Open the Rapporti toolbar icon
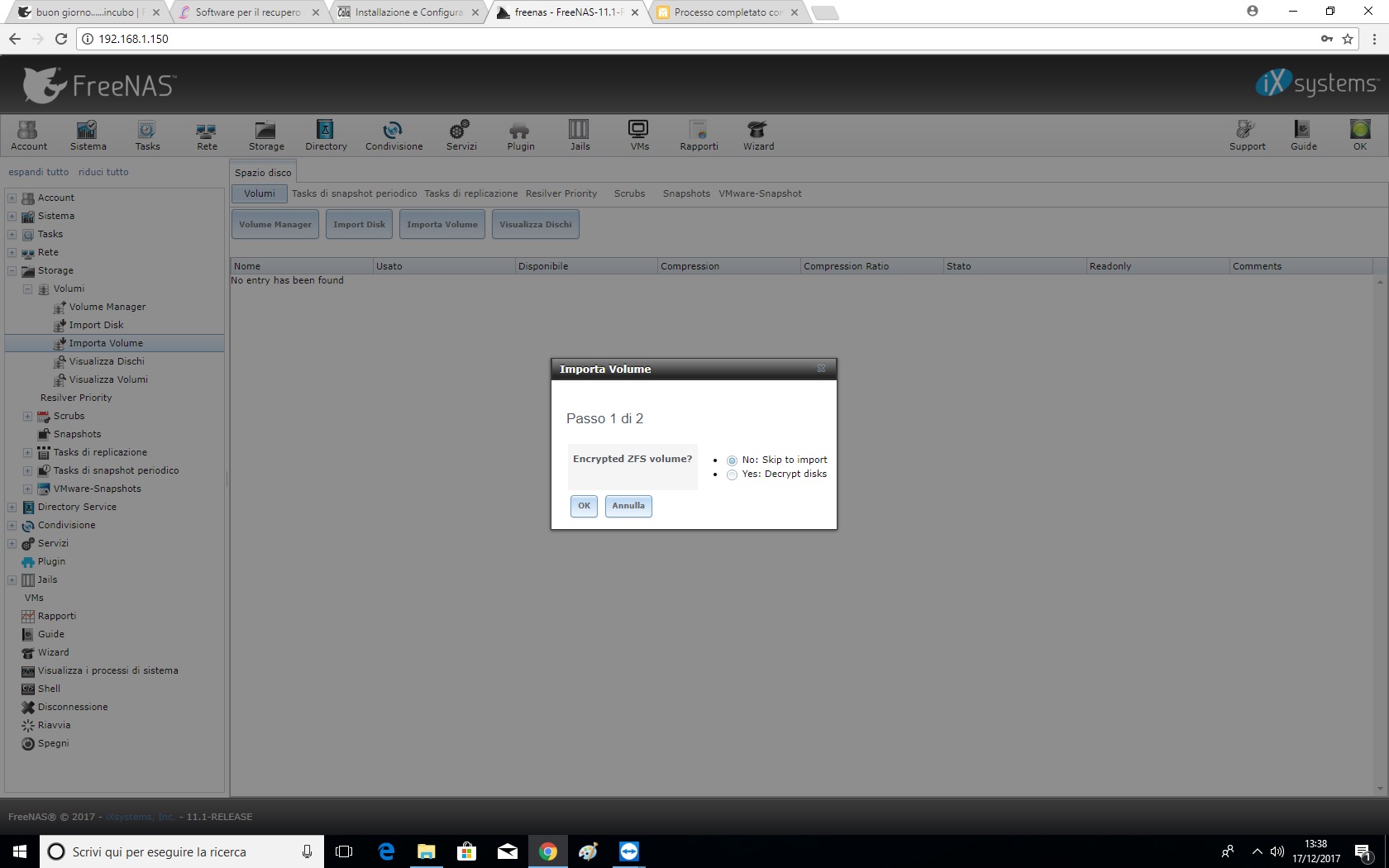Image resolution: width=1389 pixels, height=868 pixels. pos(699,135)
